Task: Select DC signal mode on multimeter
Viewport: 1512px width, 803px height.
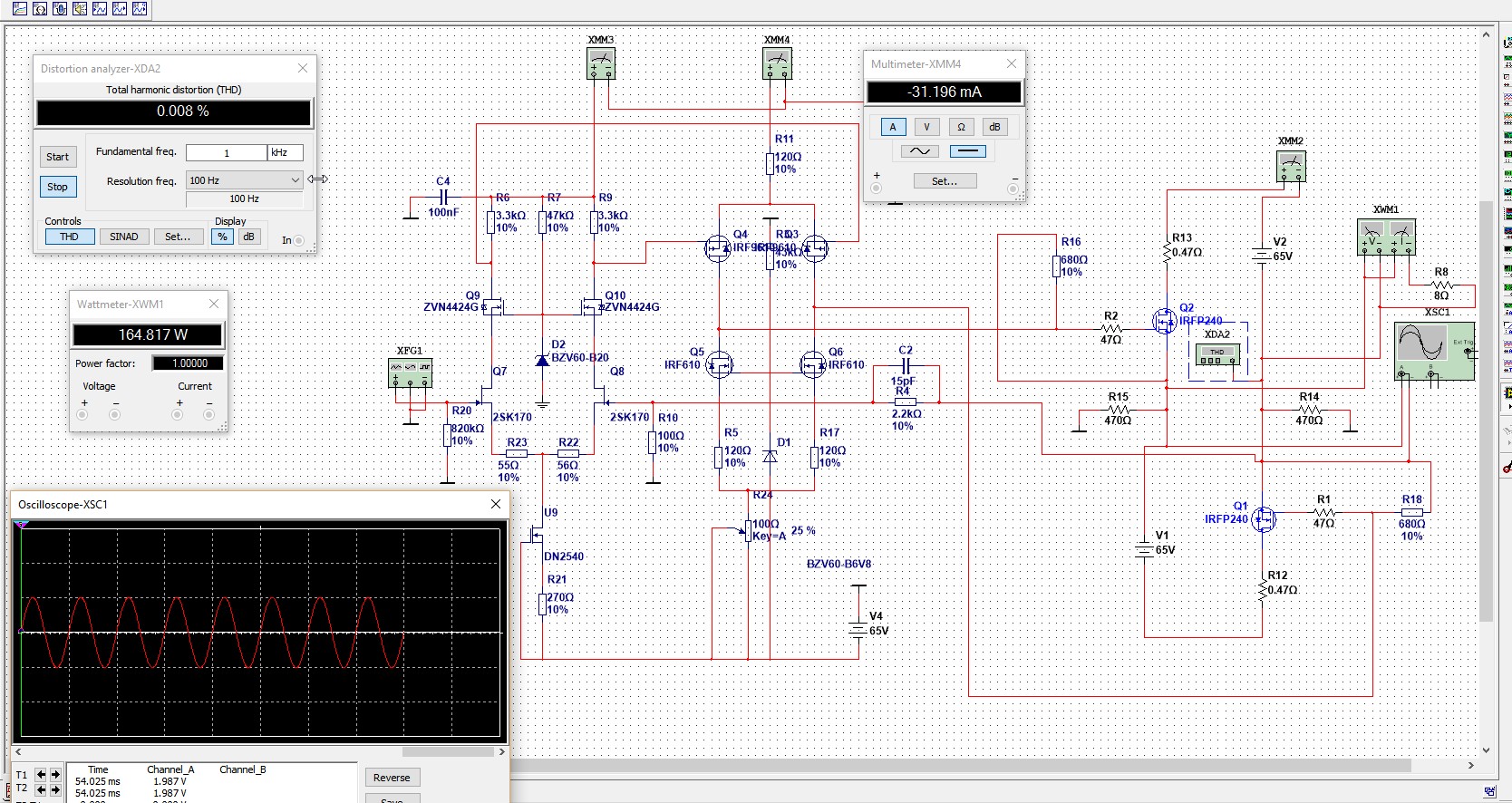Action: point(968,151)
